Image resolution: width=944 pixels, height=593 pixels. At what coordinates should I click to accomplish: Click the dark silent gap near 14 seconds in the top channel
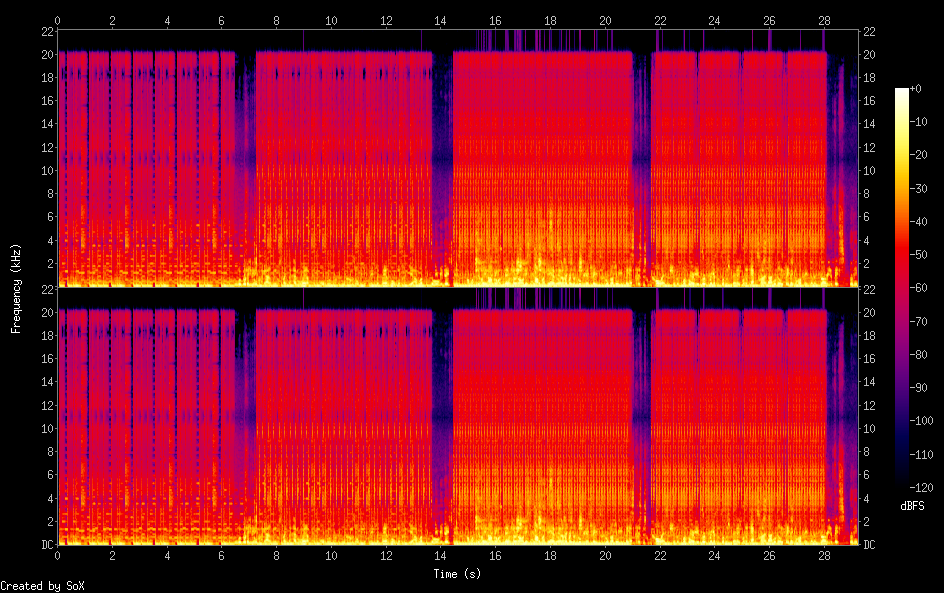pyautogui.click(x=442, y=150)
